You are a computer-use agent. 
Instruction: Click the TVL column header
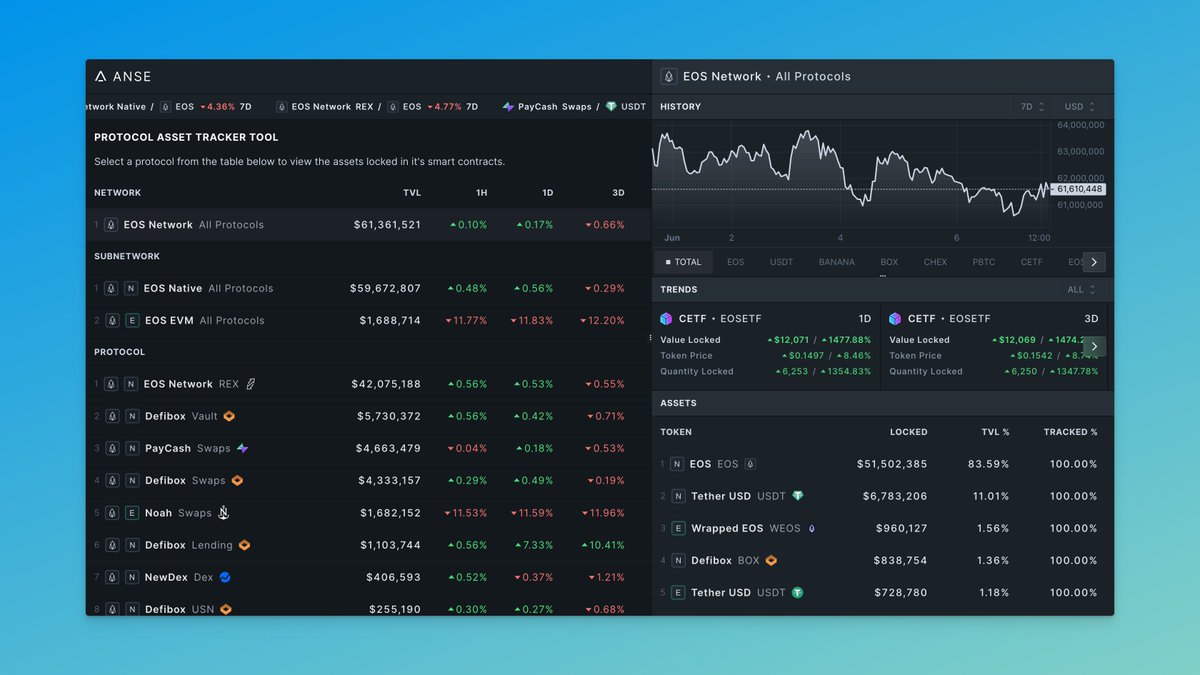[412, 193]
